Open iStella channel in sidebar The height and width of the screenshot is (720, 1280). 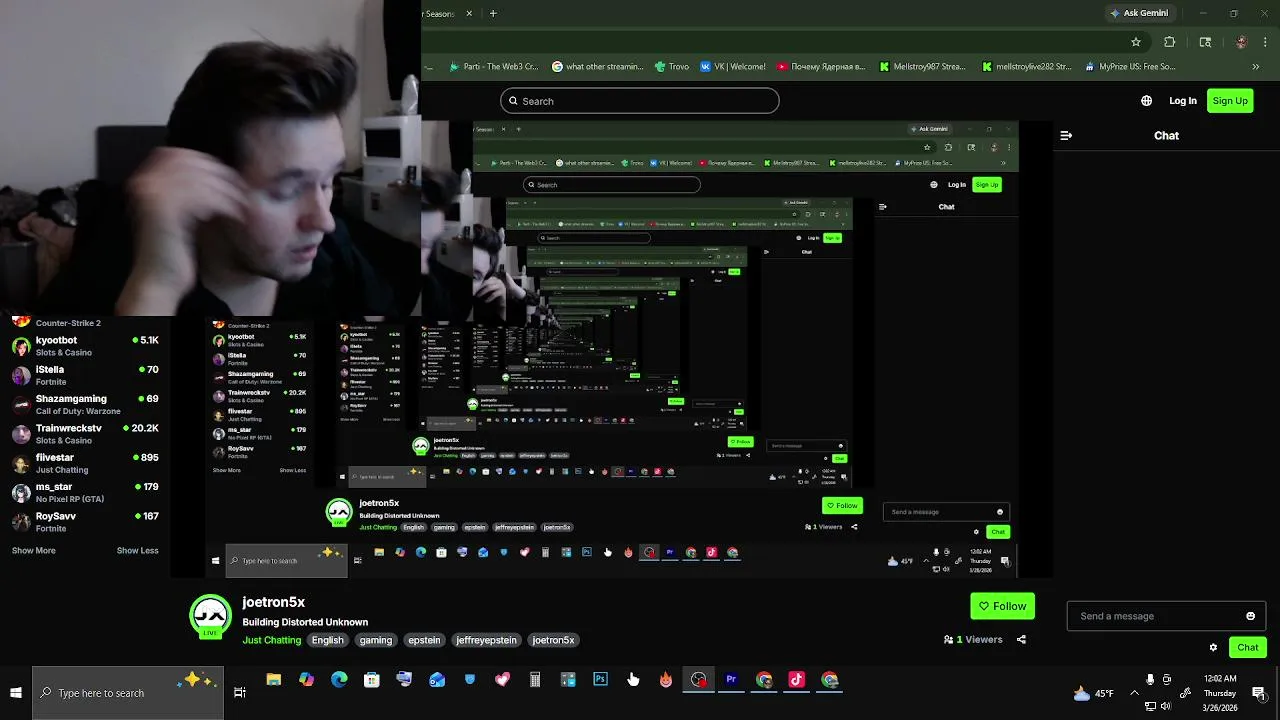tap(85, 375)
